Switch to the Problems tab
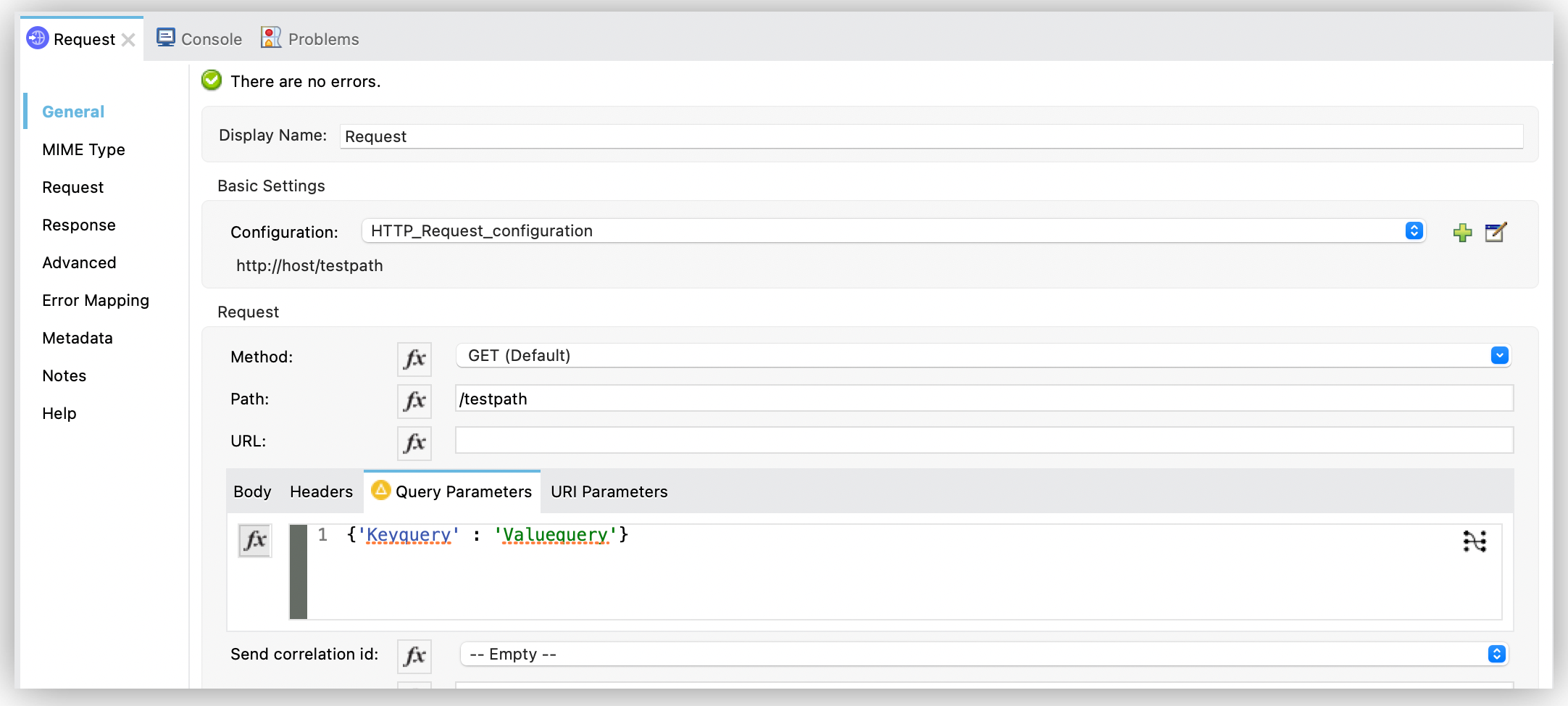The width and height of the screenshot is (1568, 706). click(310, 38)
